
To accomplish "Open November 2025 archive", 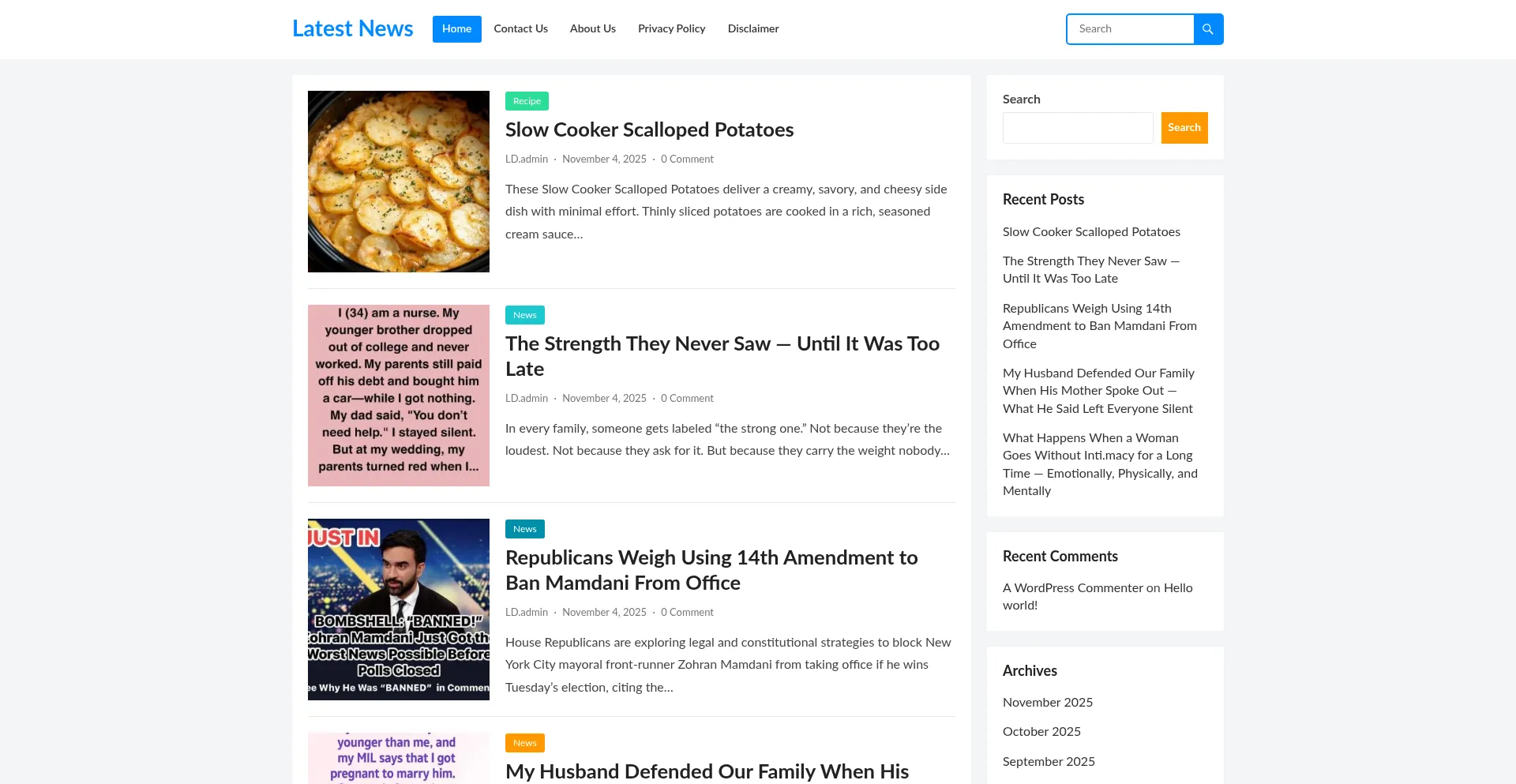I will pyautogui.click(x=1047, y=703).
